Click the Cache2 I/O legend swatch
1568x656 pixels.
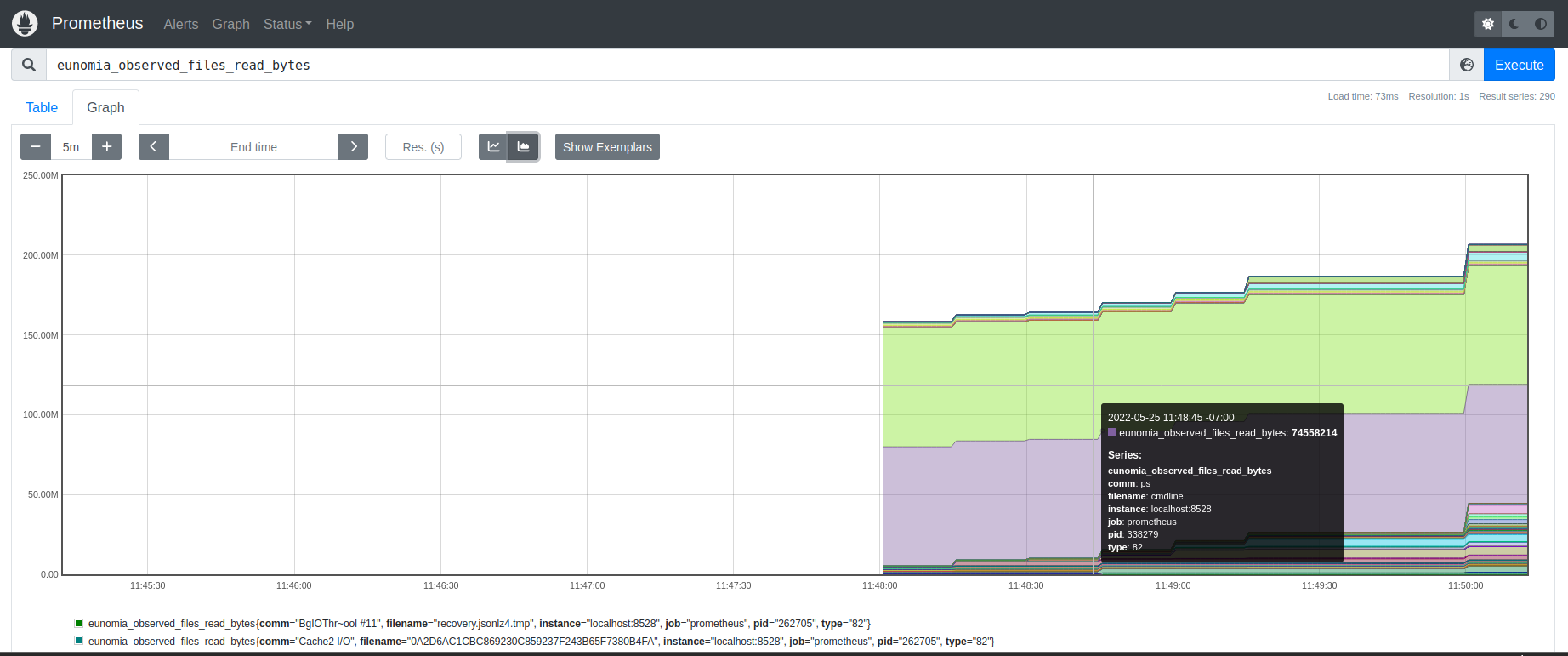click(x=79, y=641)
